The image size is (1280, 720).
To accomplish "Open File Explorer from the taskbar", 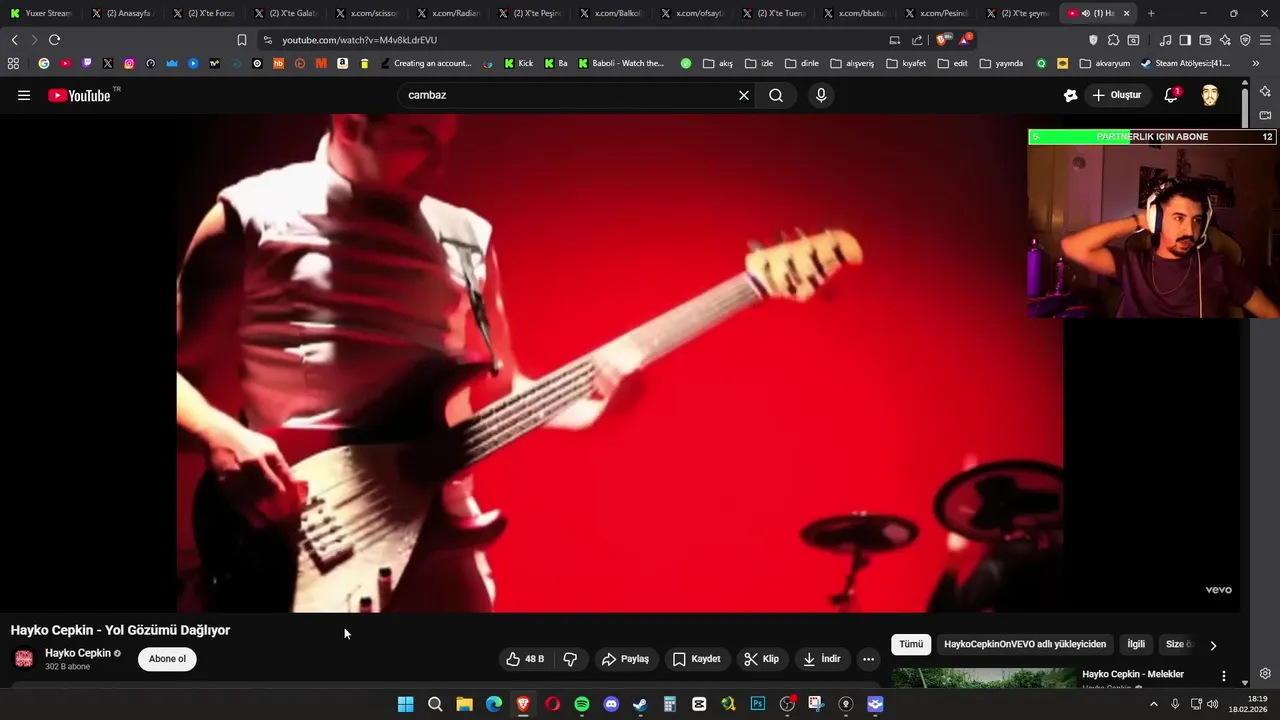I will click(464, 704).
